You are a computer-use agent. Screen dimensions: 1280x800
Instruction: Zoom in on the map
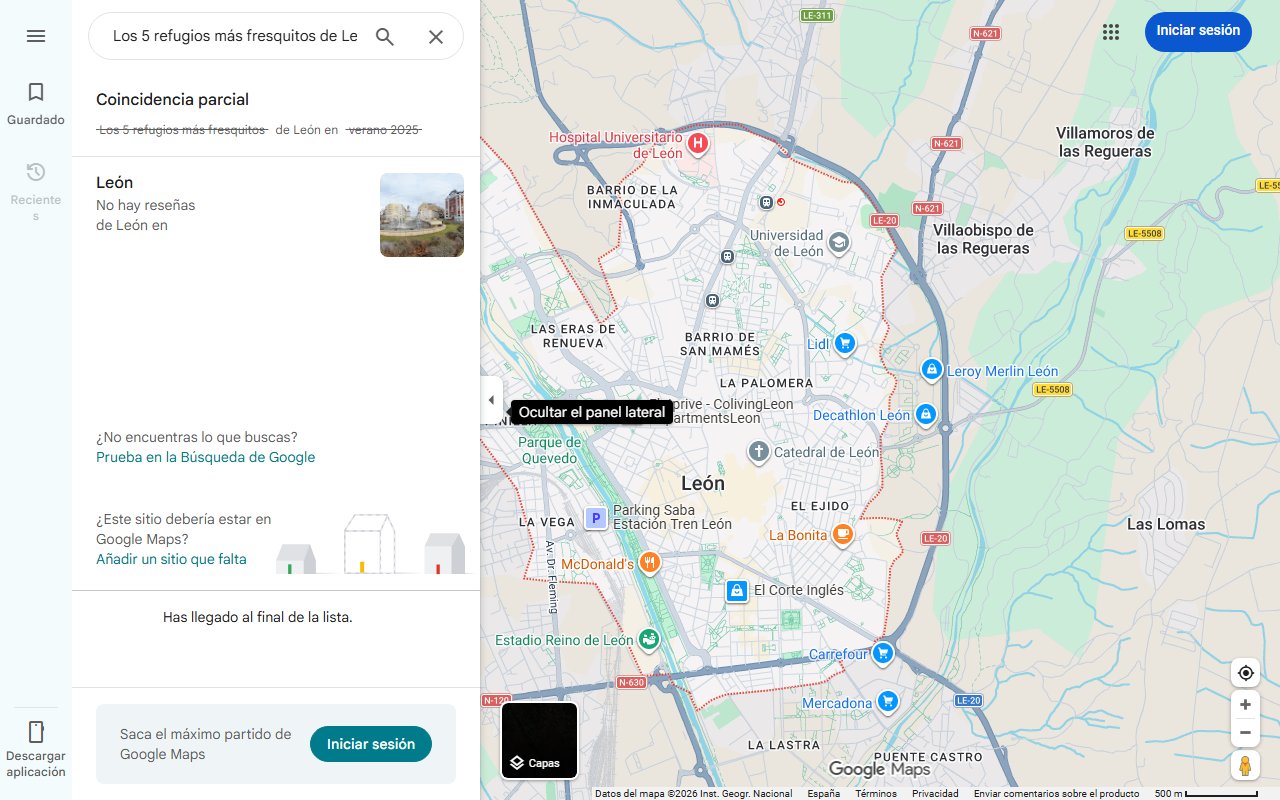click(1245, 705)
